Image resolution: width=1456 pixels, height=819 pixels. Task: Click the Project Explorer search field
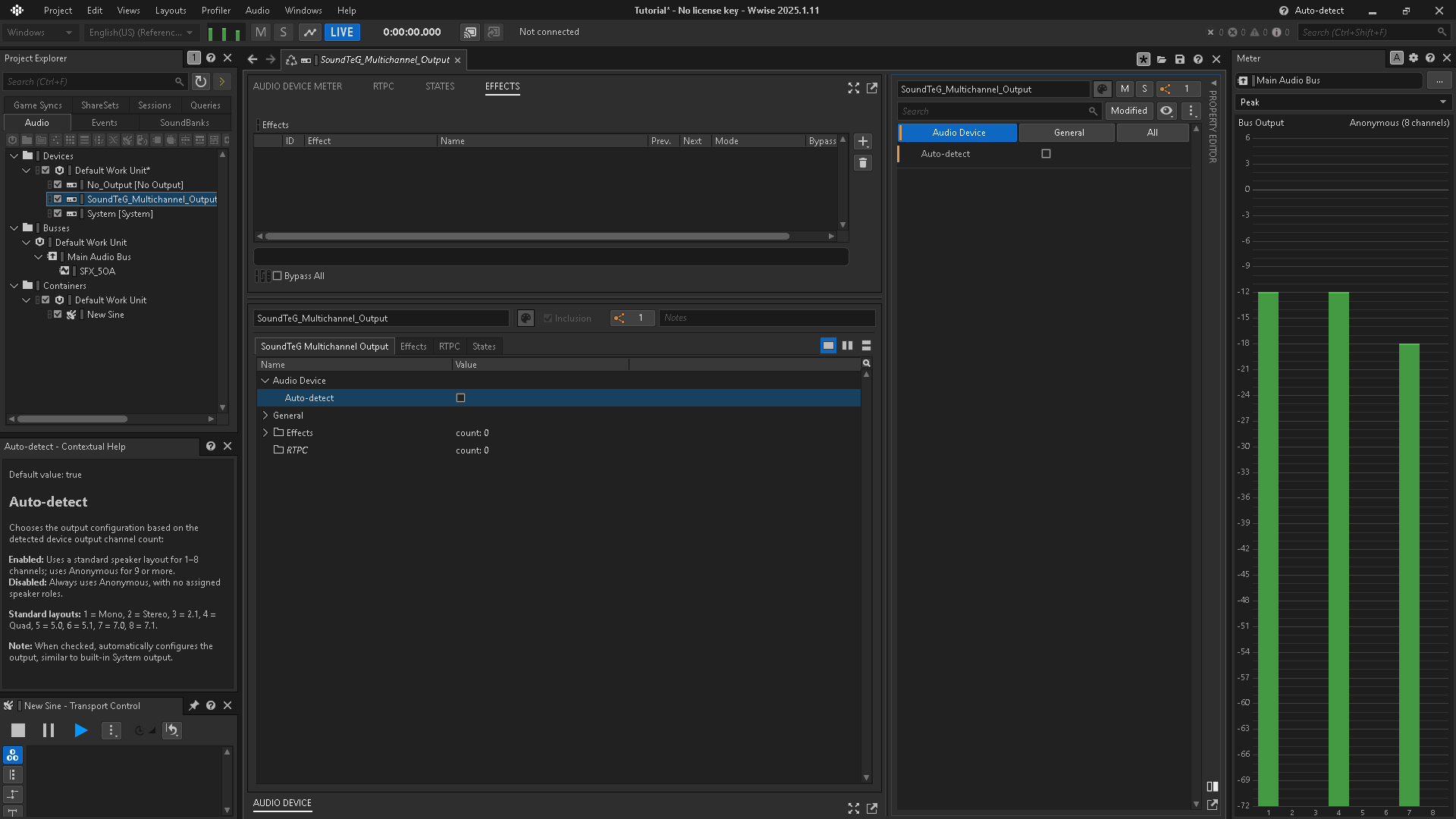96,81
